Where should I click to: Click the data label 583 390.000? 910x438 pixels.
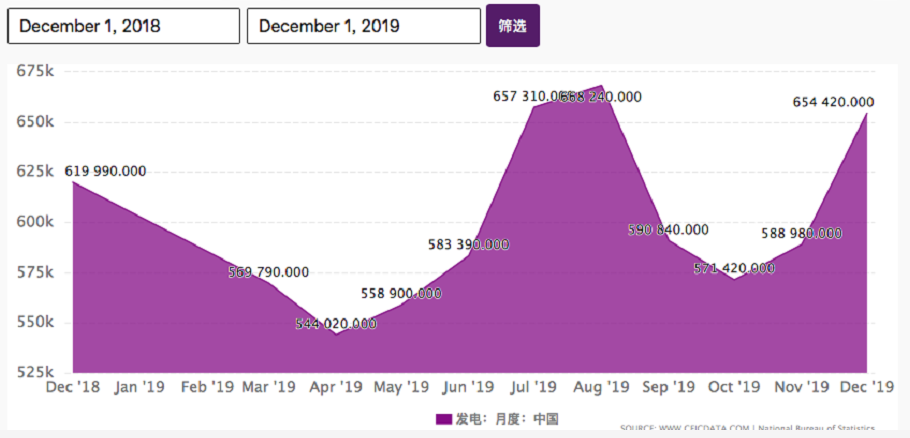[468, 244]
